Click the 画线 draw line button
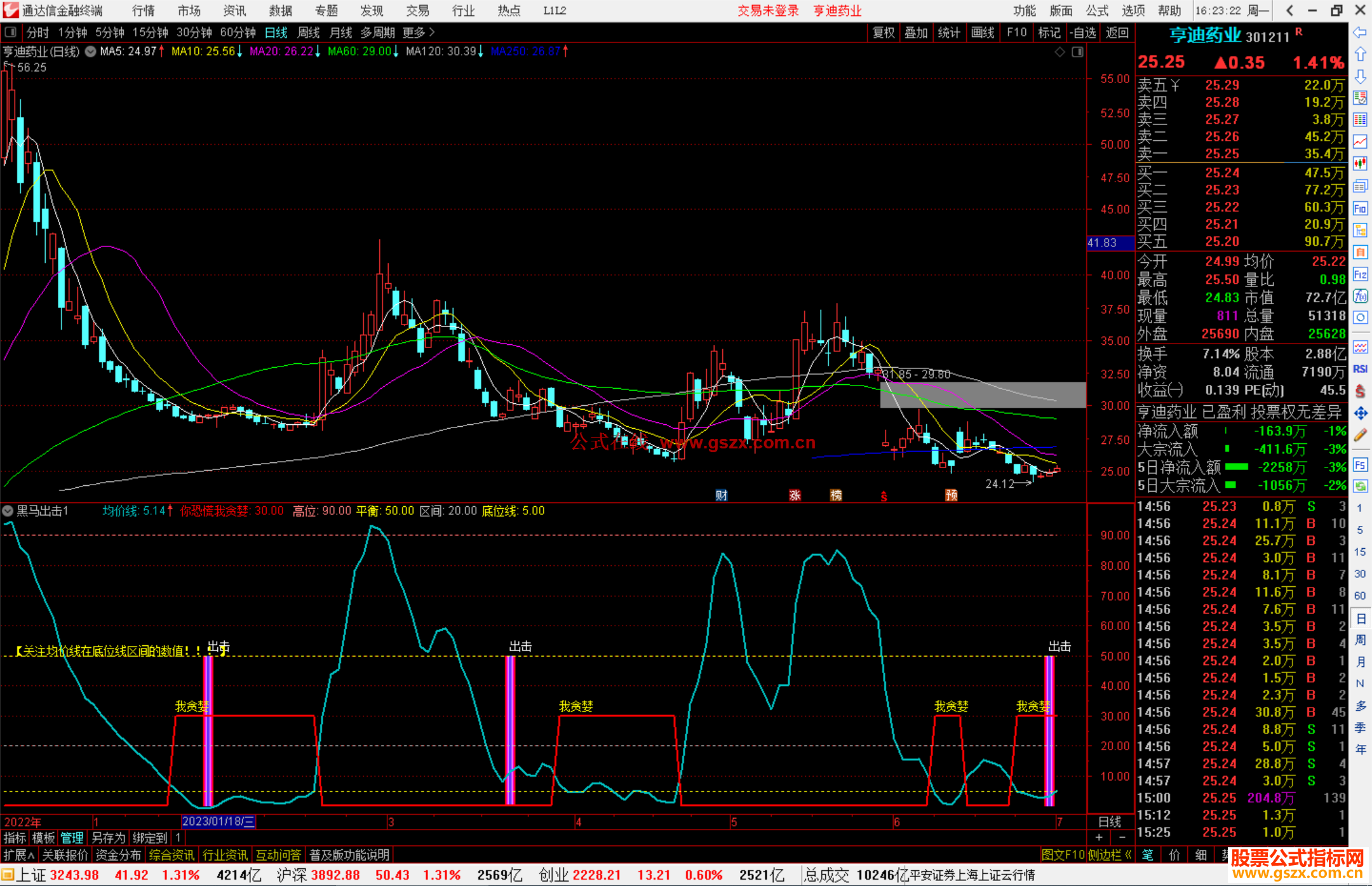The width and height of the screenshot is (1372, 886). pos(983,32)
